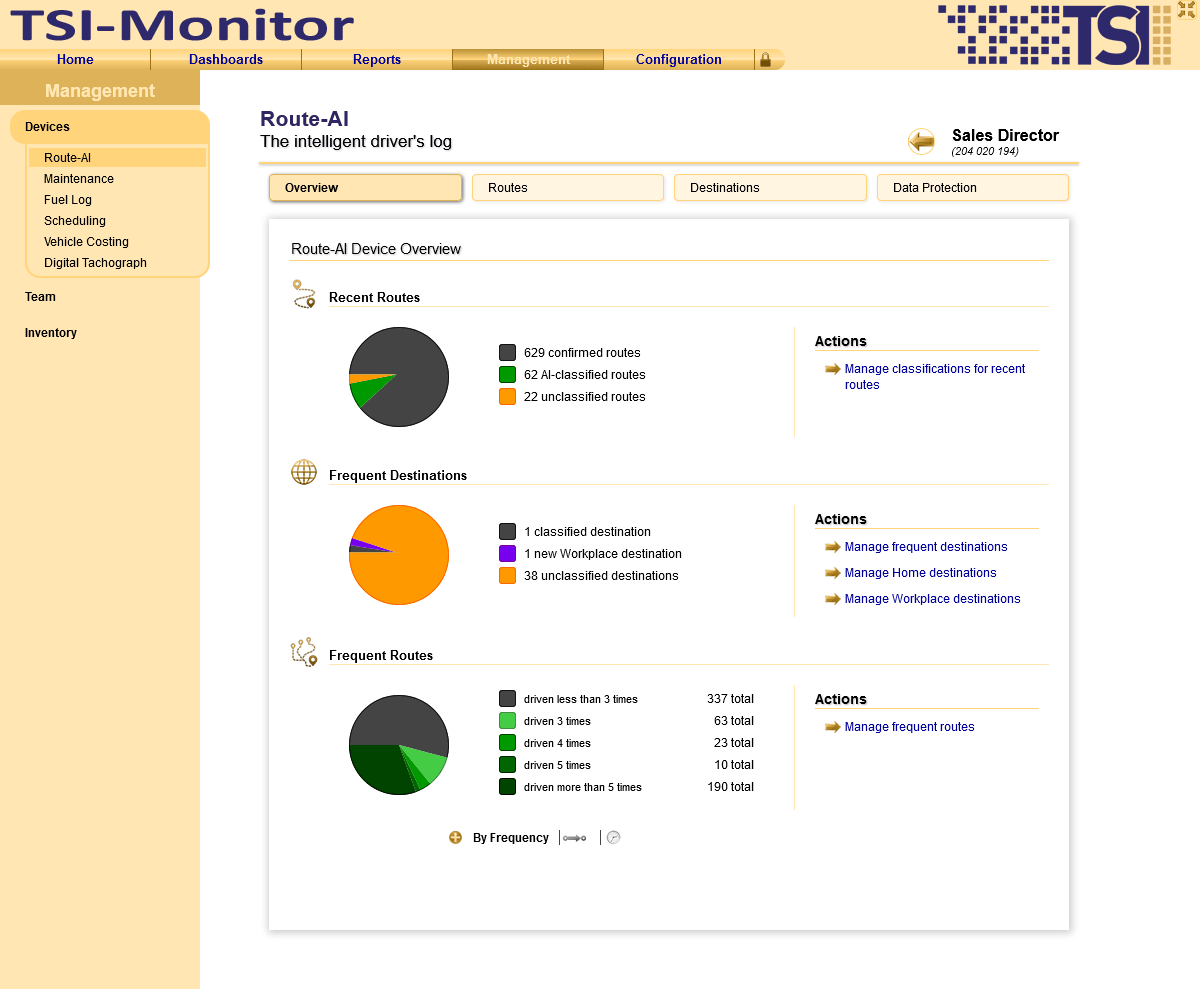Open the Manage frequent routes link
The image size is (1200, 1000).
coord(910,727)
